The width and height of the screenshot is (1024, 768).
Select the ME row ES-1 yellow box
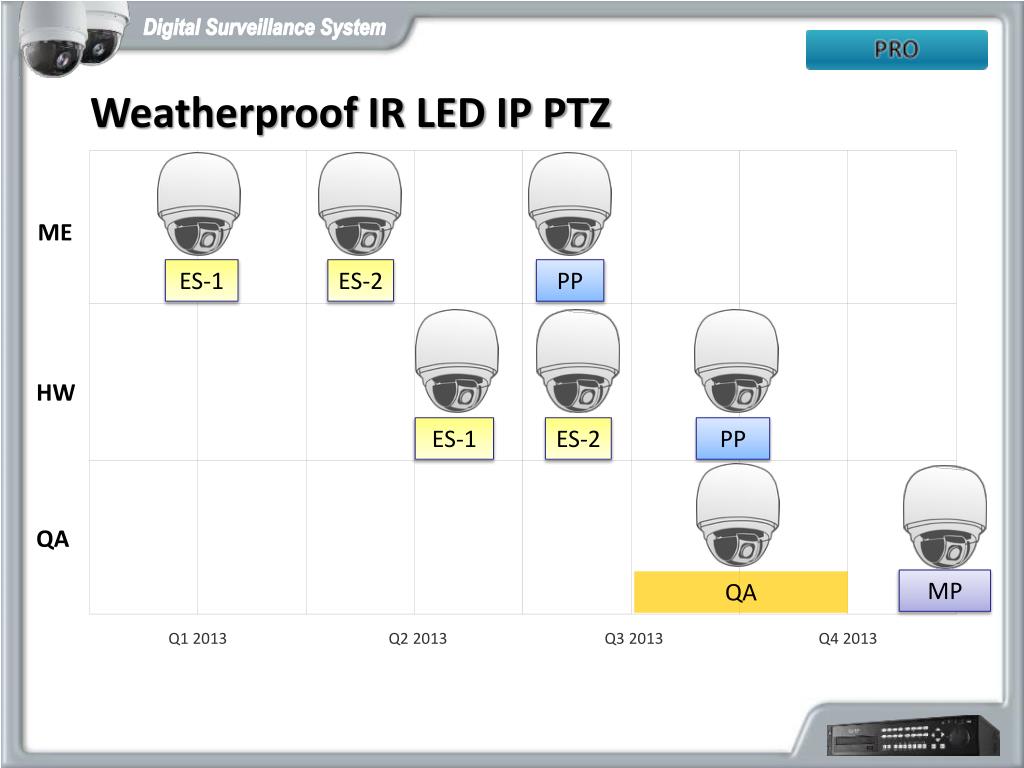[x=202, y=281]
